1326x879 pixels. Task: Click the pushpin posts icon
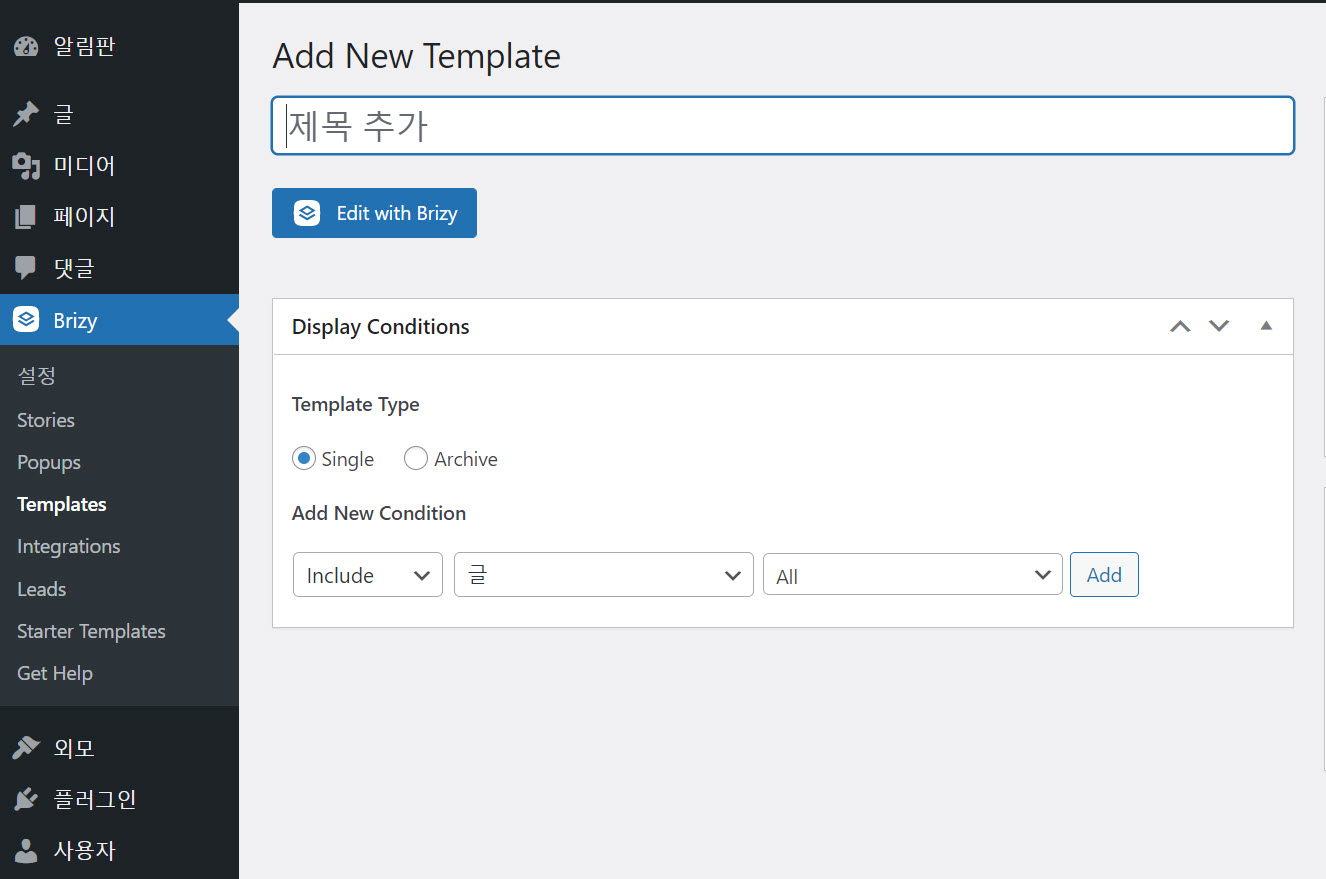click(26, 115)
